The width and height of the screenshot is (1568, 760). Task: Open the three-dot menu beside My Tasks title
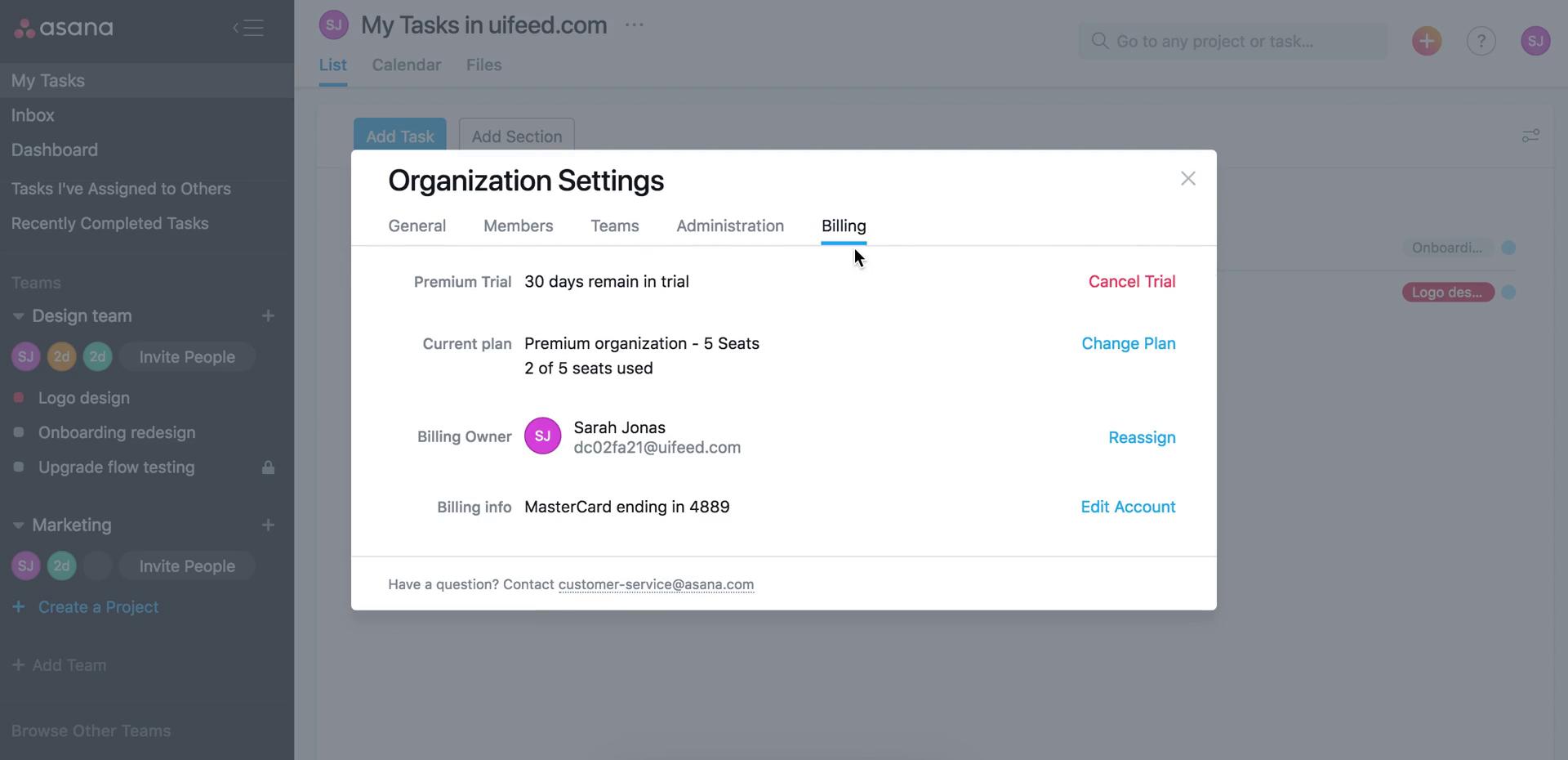[635, 25]
